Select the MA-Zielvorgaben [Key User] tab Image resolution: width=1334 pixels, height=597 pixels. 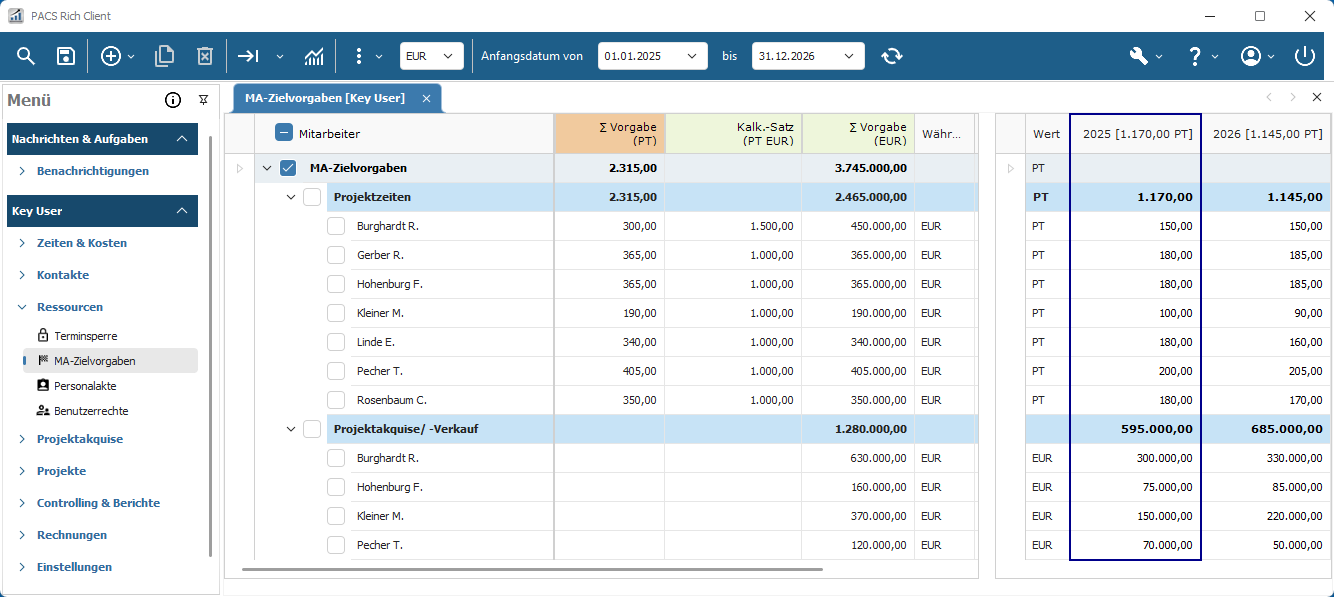(x=325, y=98)
